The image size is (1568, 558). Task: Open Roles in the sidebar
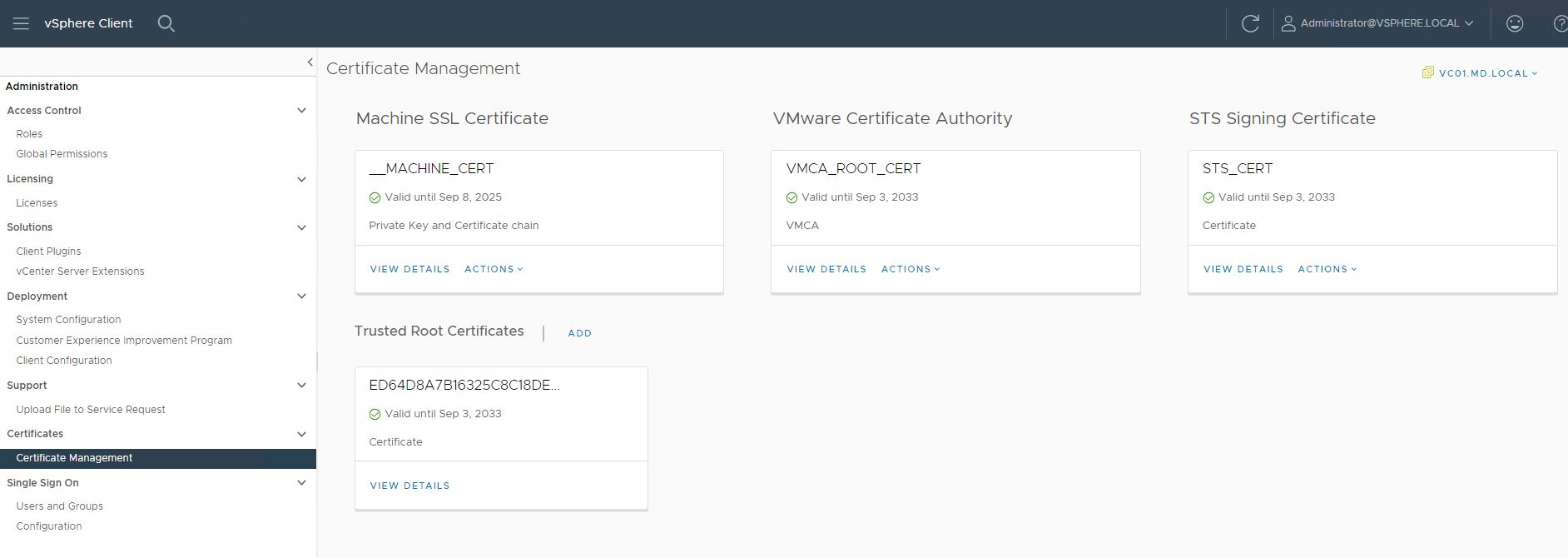pos(29,133)
